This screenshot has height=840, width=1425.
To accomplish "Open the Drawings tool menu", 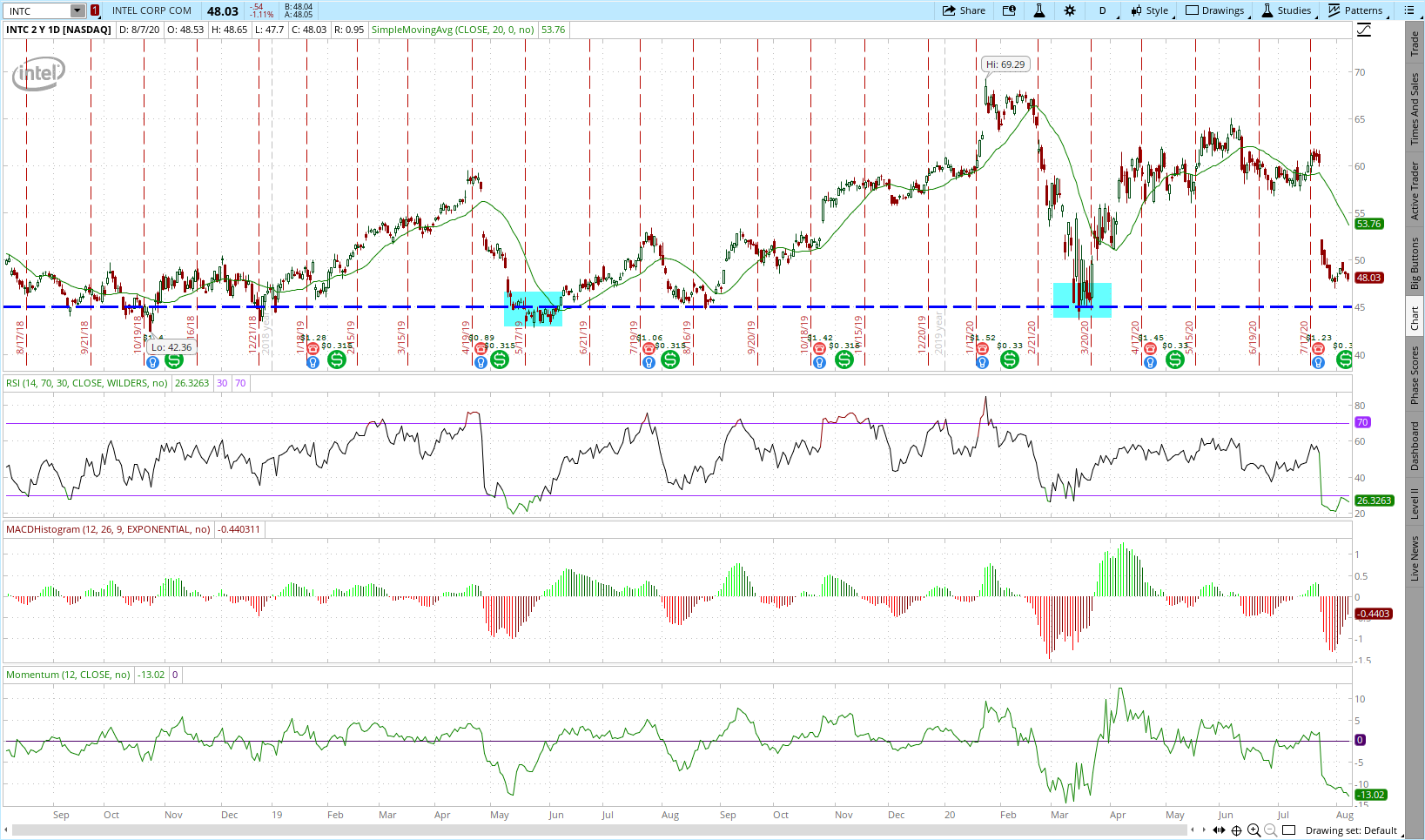I will point(1214,10).
